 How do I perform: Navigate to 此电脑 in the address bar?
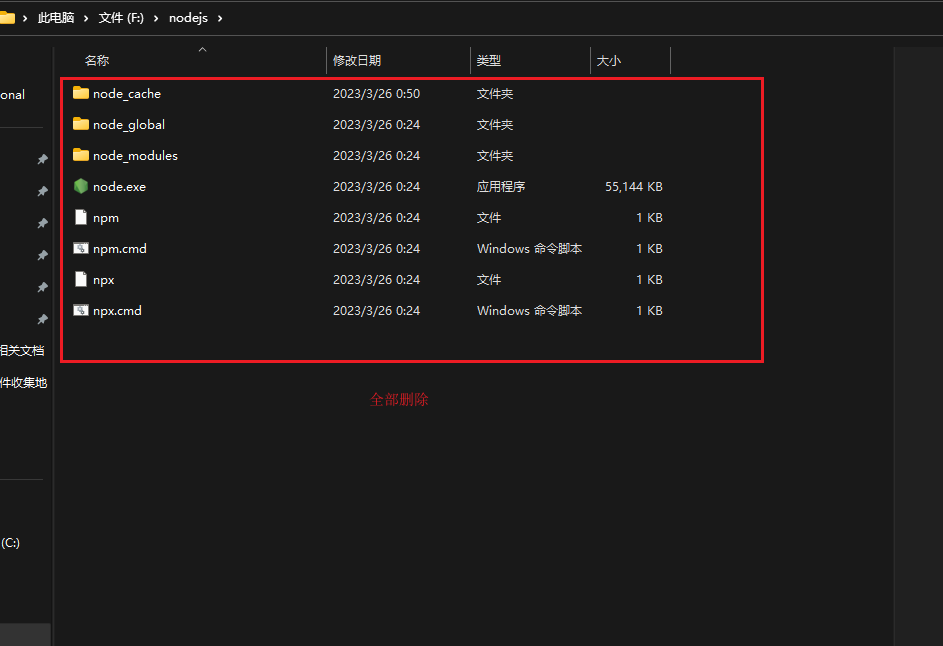point(56,18)
